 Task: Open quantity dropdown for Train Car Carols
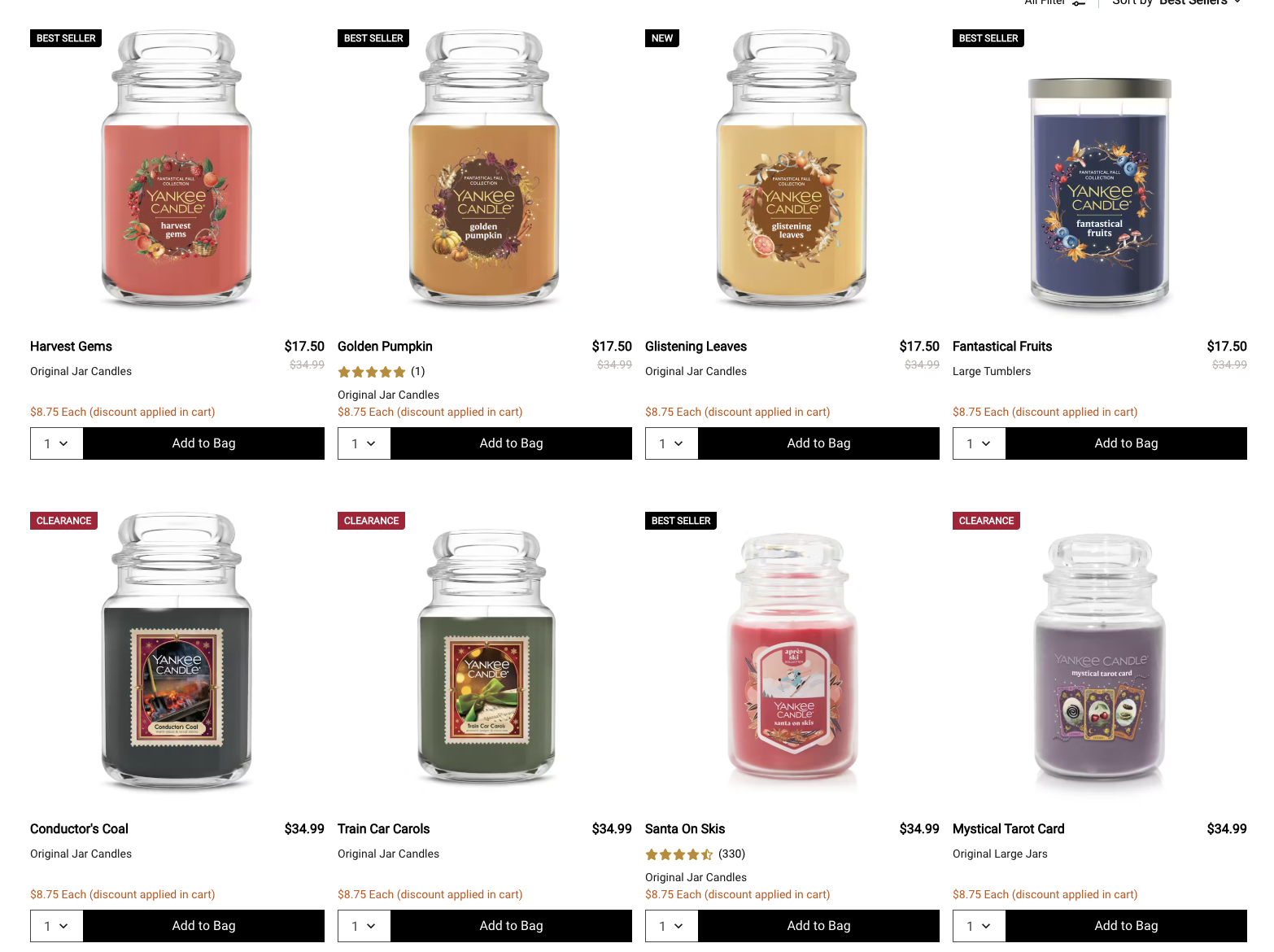point(364,926)
